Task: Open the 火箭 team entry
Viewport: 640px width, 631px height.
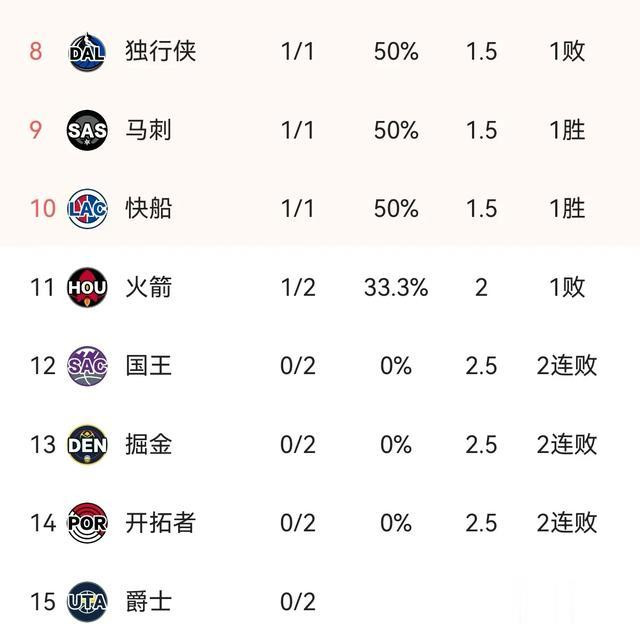Action: pyautogui.click(x=149, y=287)
